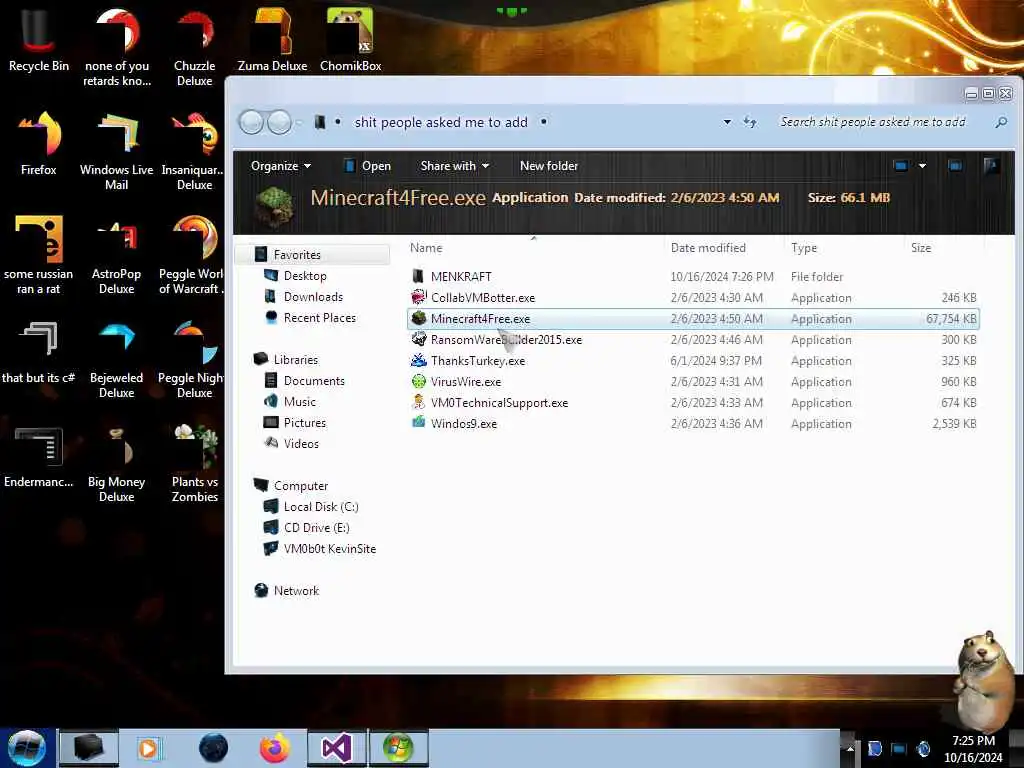Open the Recycle Bin desktop icon
This screenshot has height=768, width=1024.
tap(39, 39)
